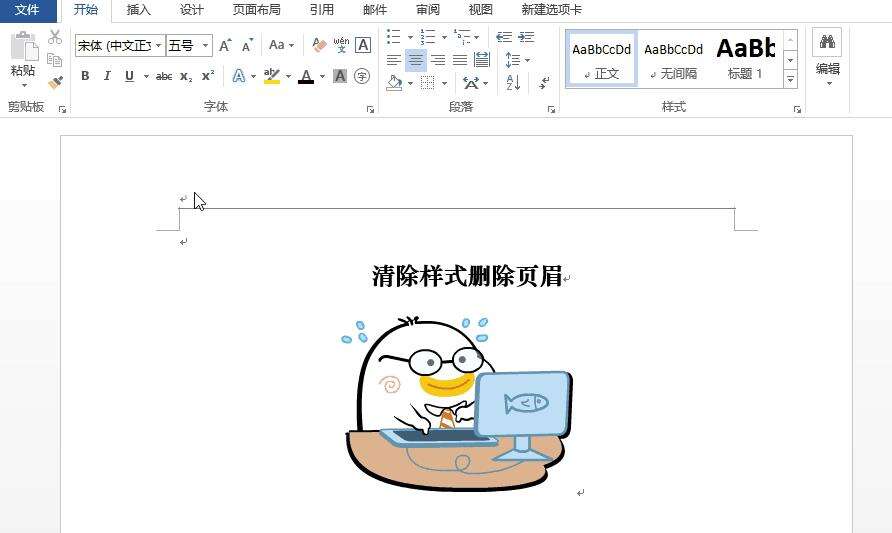This screenshot has height=533, width=892.
Task: Align text to the left
Action: tap(394, 60)
